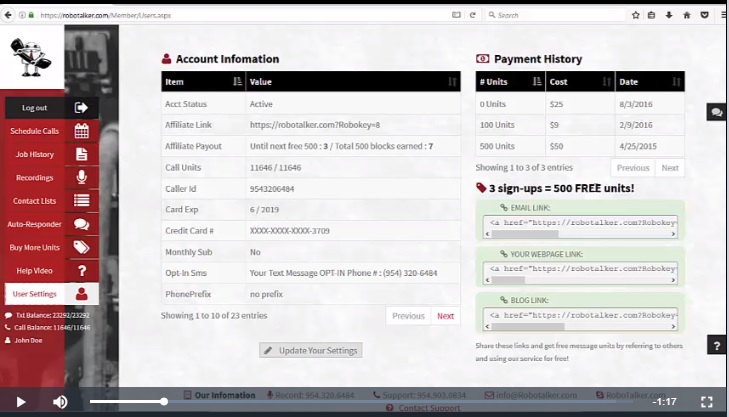Click the Contact Lists icon

click(81, 200)
